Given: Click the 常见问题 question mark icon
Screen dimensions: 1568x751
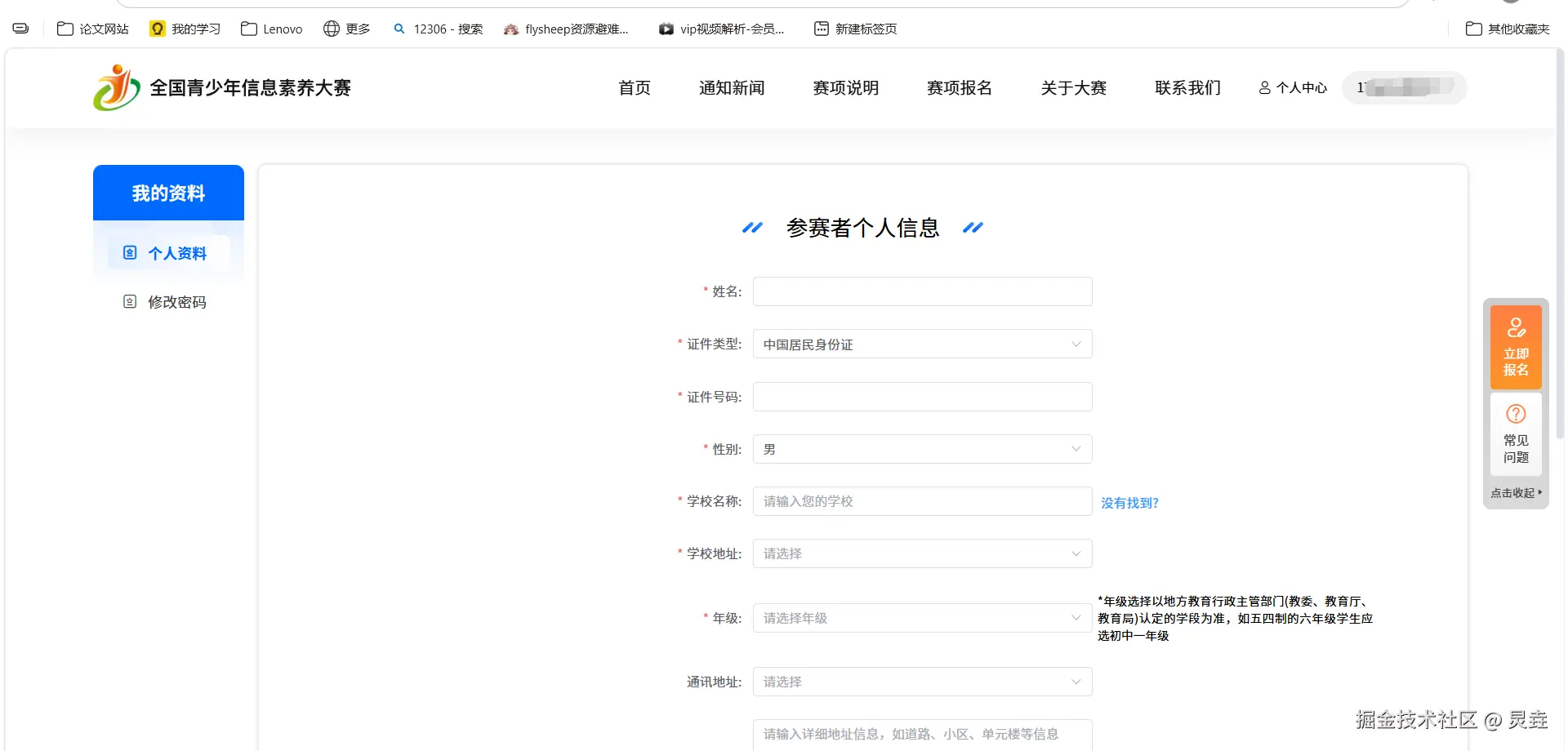Looking at the screenshot, I should pyautogui.click(x=1517, y=414).
